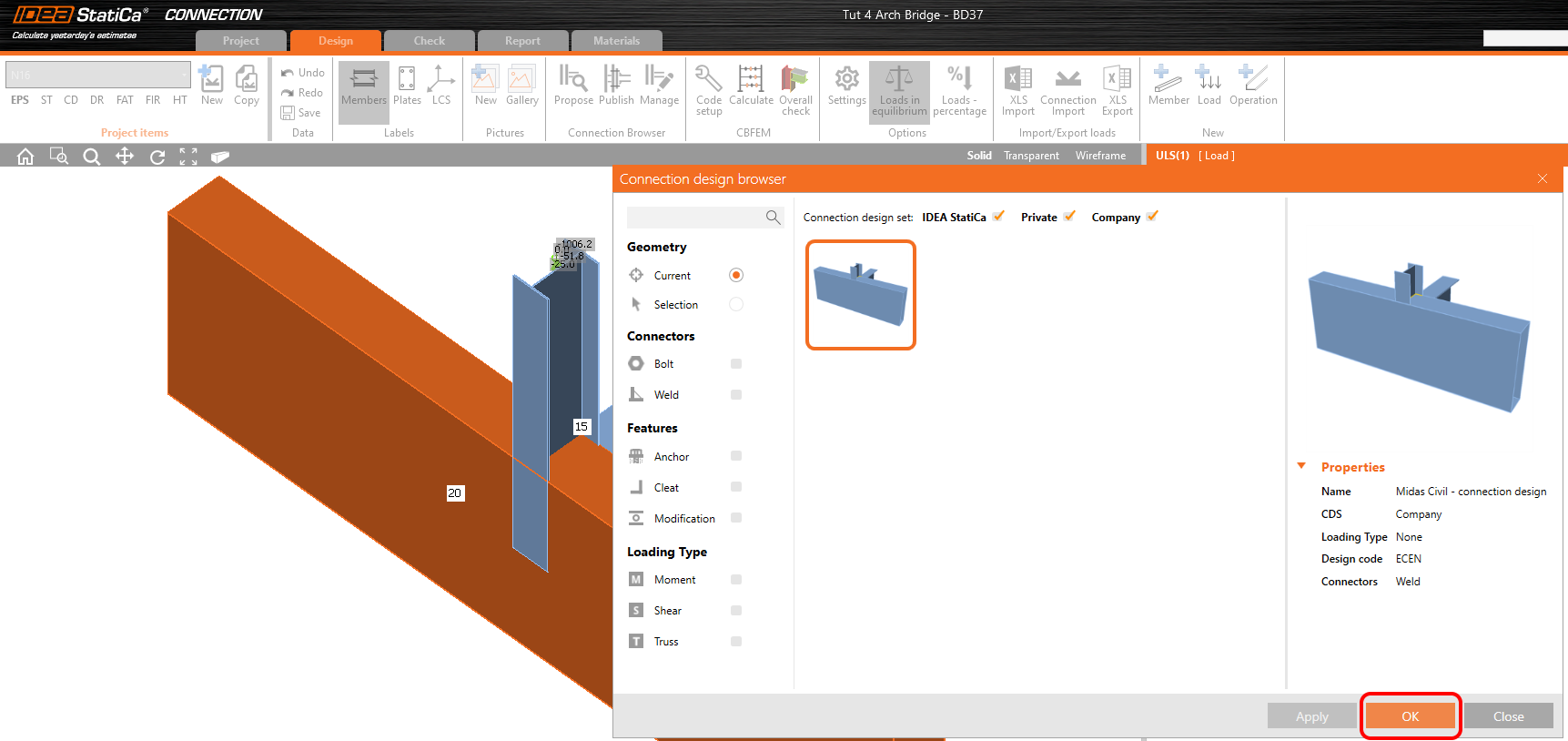Click the connection design search field
Screen dimensions: 1568x741
(x=696, y=218)
